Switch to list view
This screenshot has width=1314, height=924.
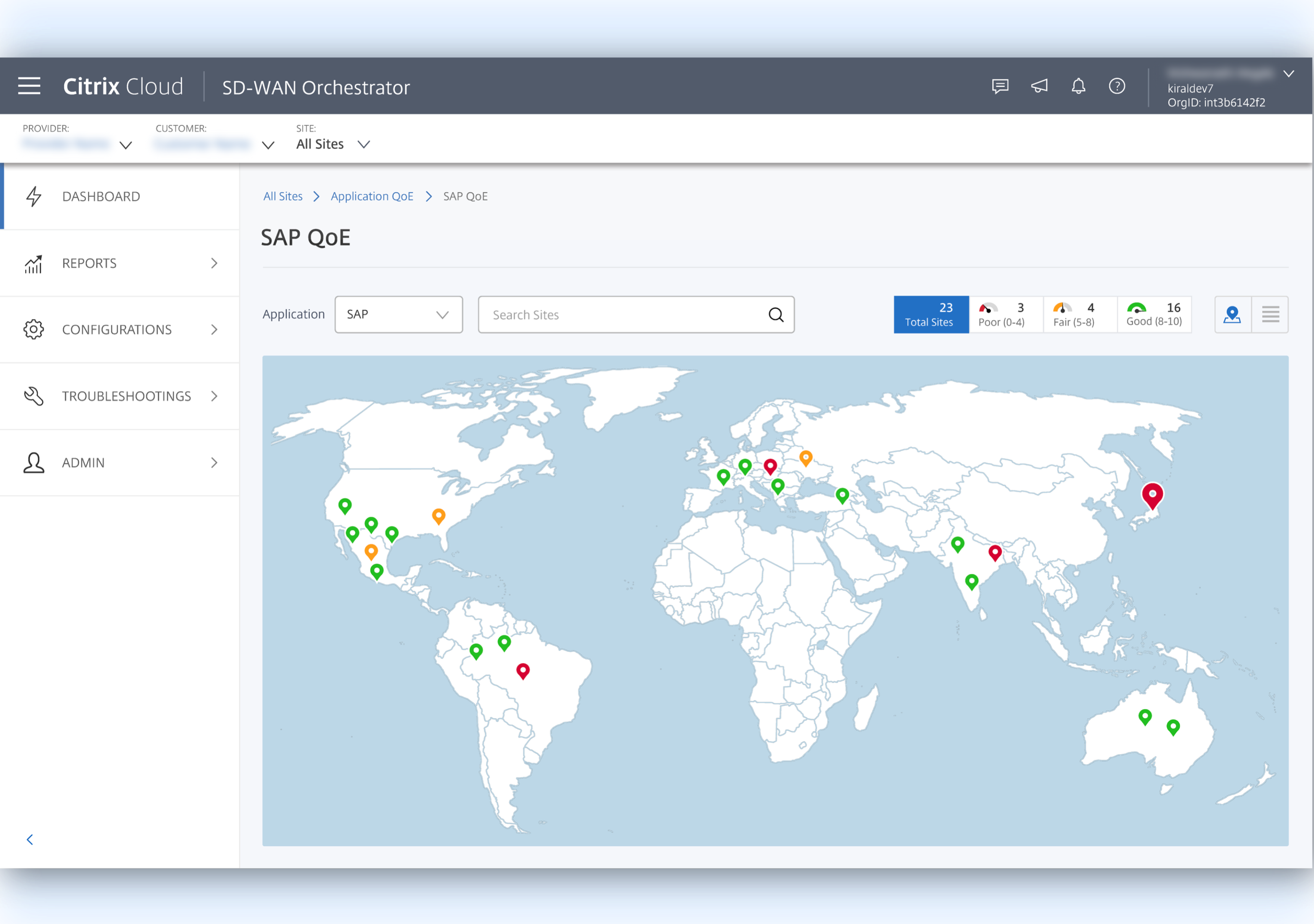tap(1270, 315)
